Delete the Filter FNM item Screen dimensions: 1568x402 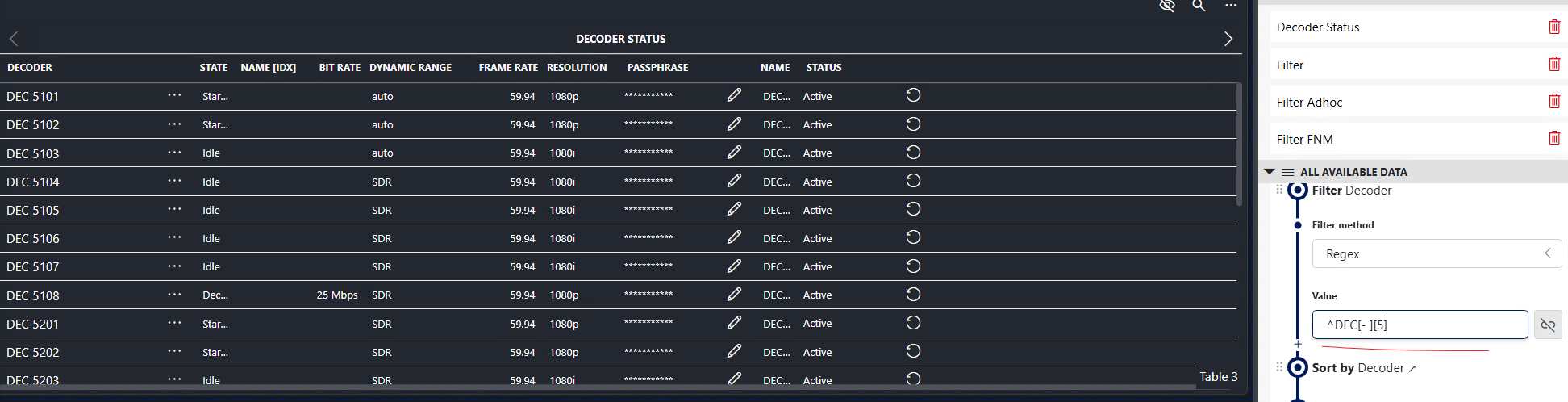point(1553,139)
